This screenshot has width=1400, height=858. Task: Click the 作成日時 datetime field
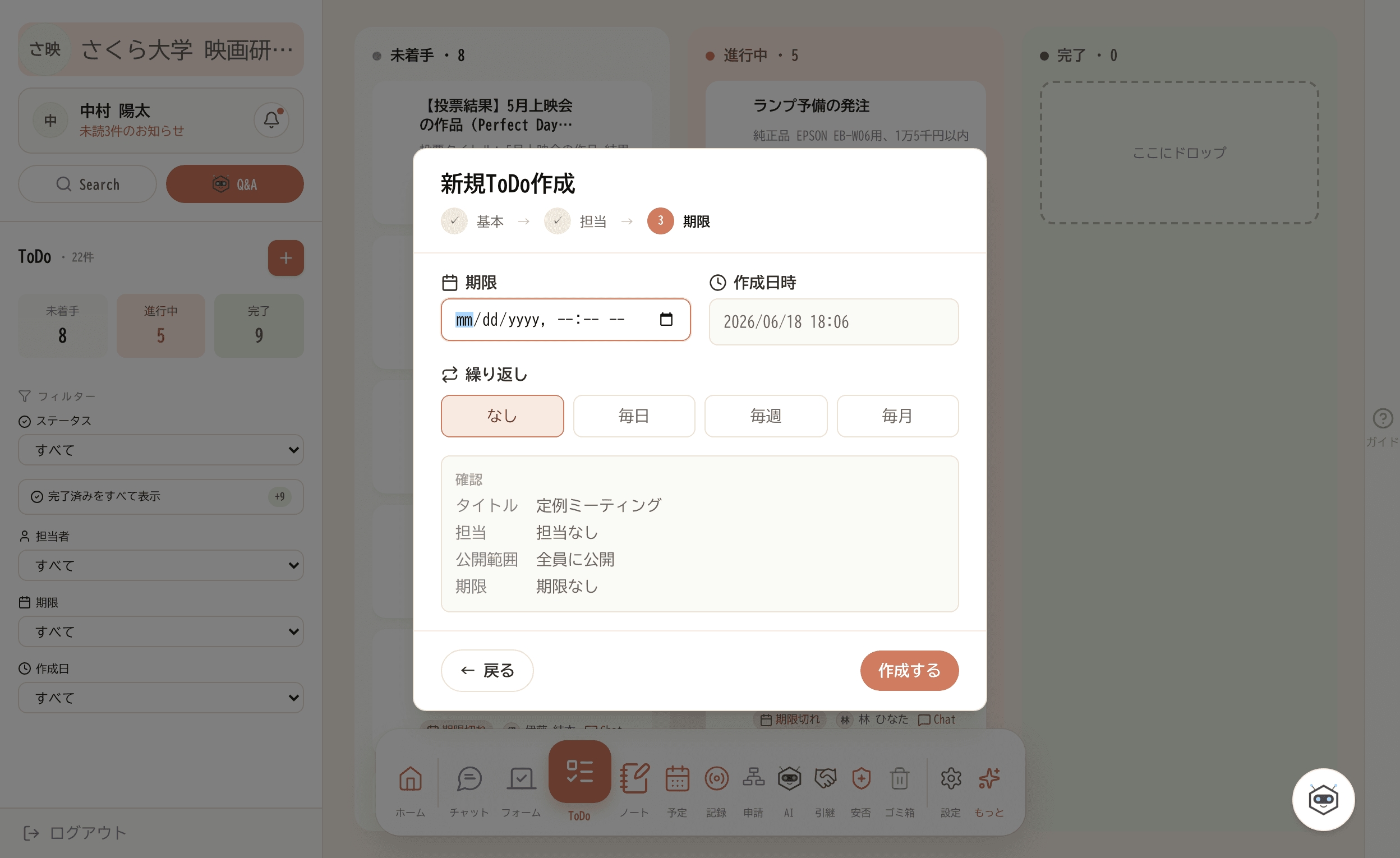(x=833, y=322)
